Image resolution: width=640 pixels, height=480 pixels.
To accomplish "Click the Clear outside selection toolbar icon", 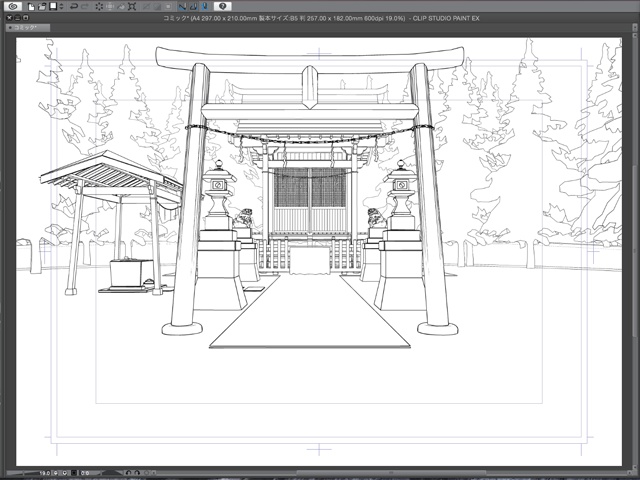I will [x=110, y=7].
